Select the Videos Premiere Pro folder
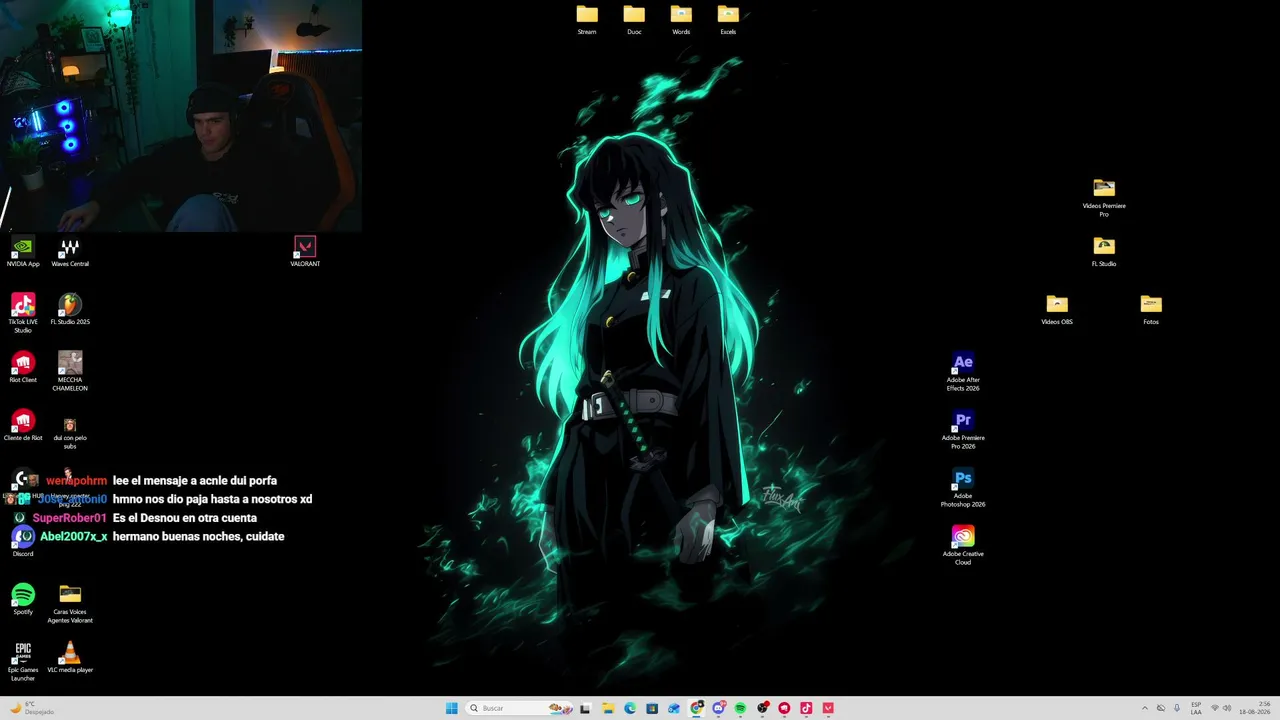 1104,197
